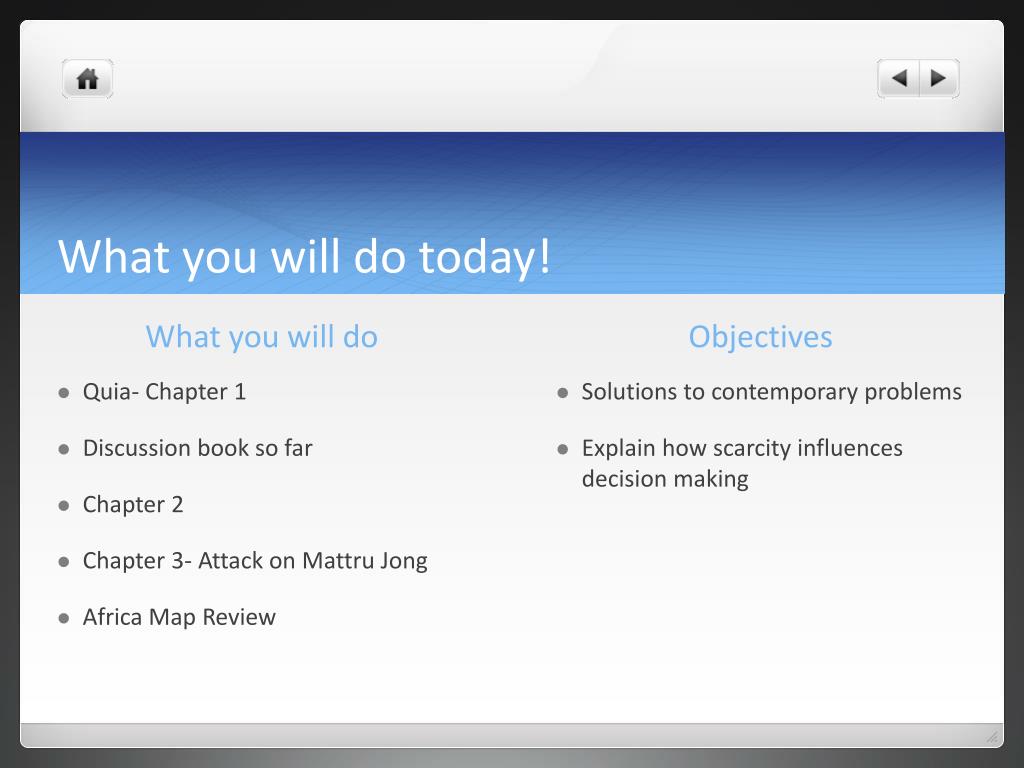Click the 'Africa Map Review' bullet
1024x768 pixels.
[x=179, y=617]
